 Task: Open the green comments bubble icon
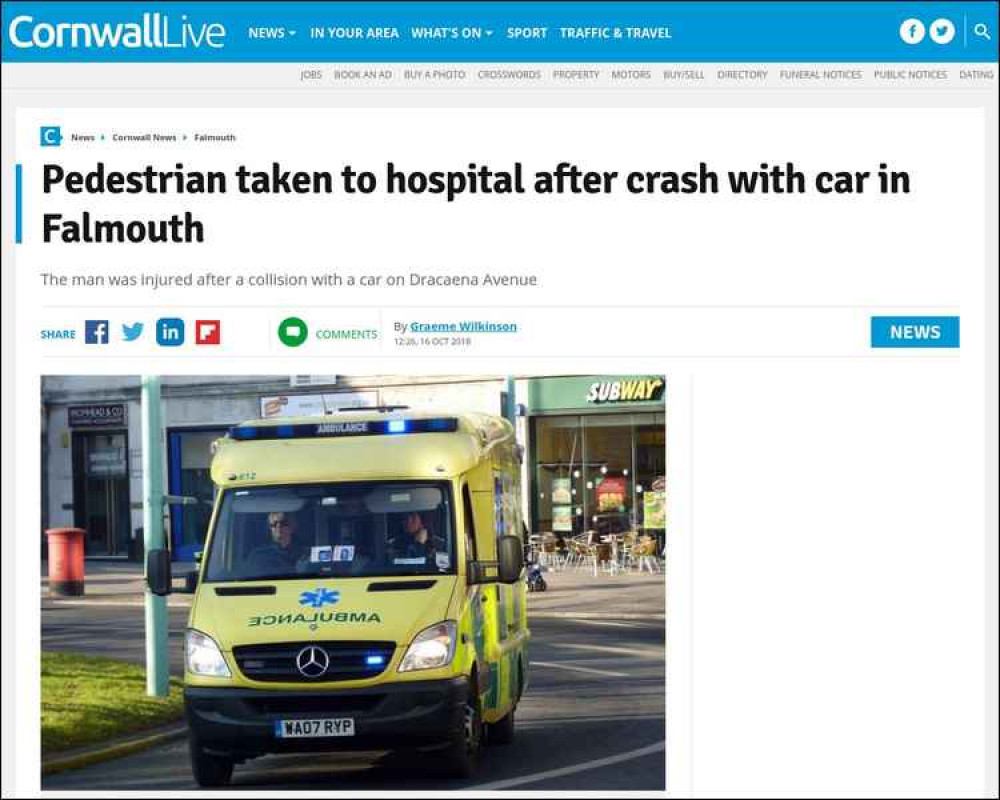pyautogui.click(x=293, y=332)
